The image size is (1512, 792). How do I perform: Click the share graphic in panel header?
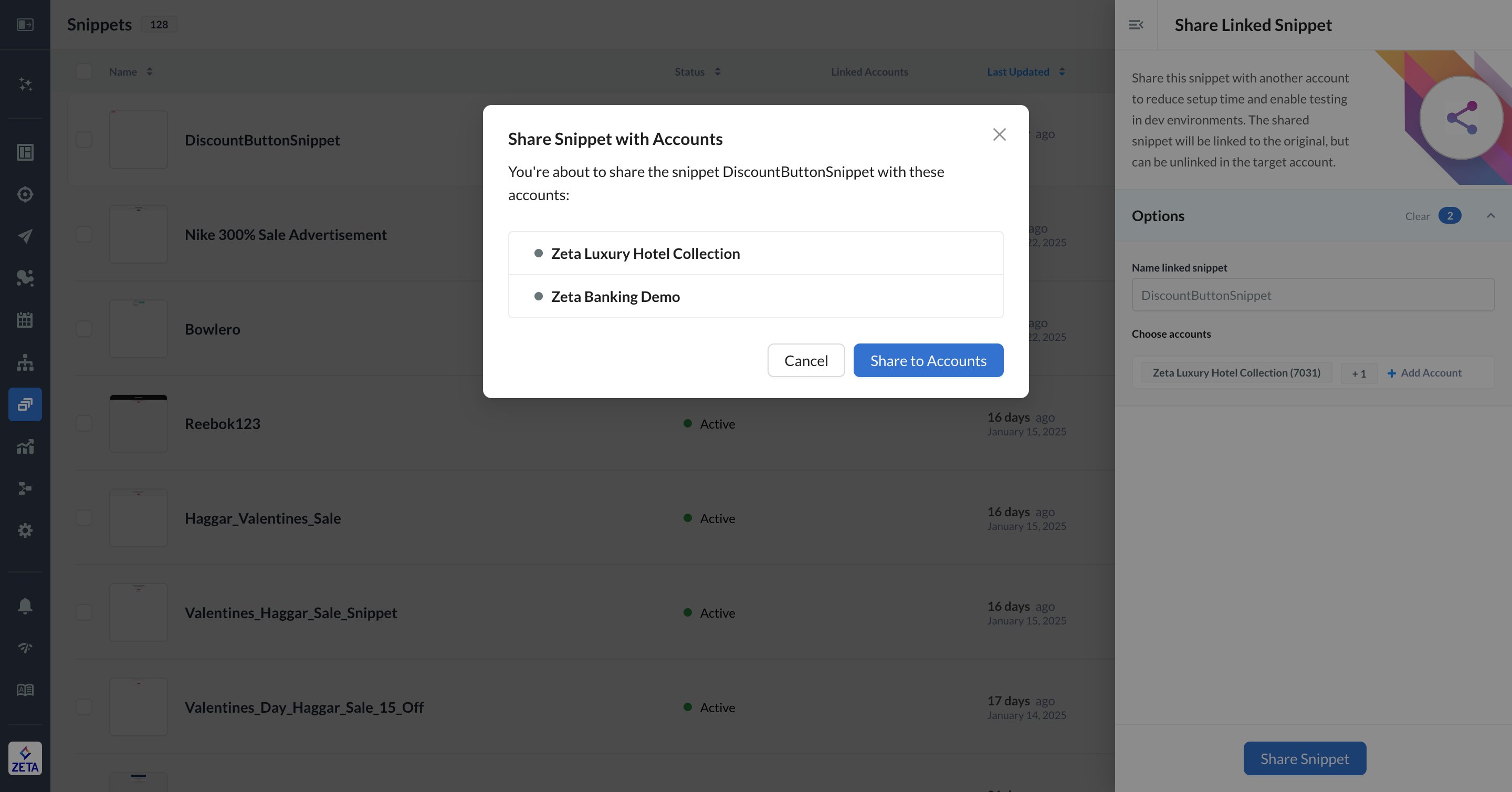pos(1461,118)
